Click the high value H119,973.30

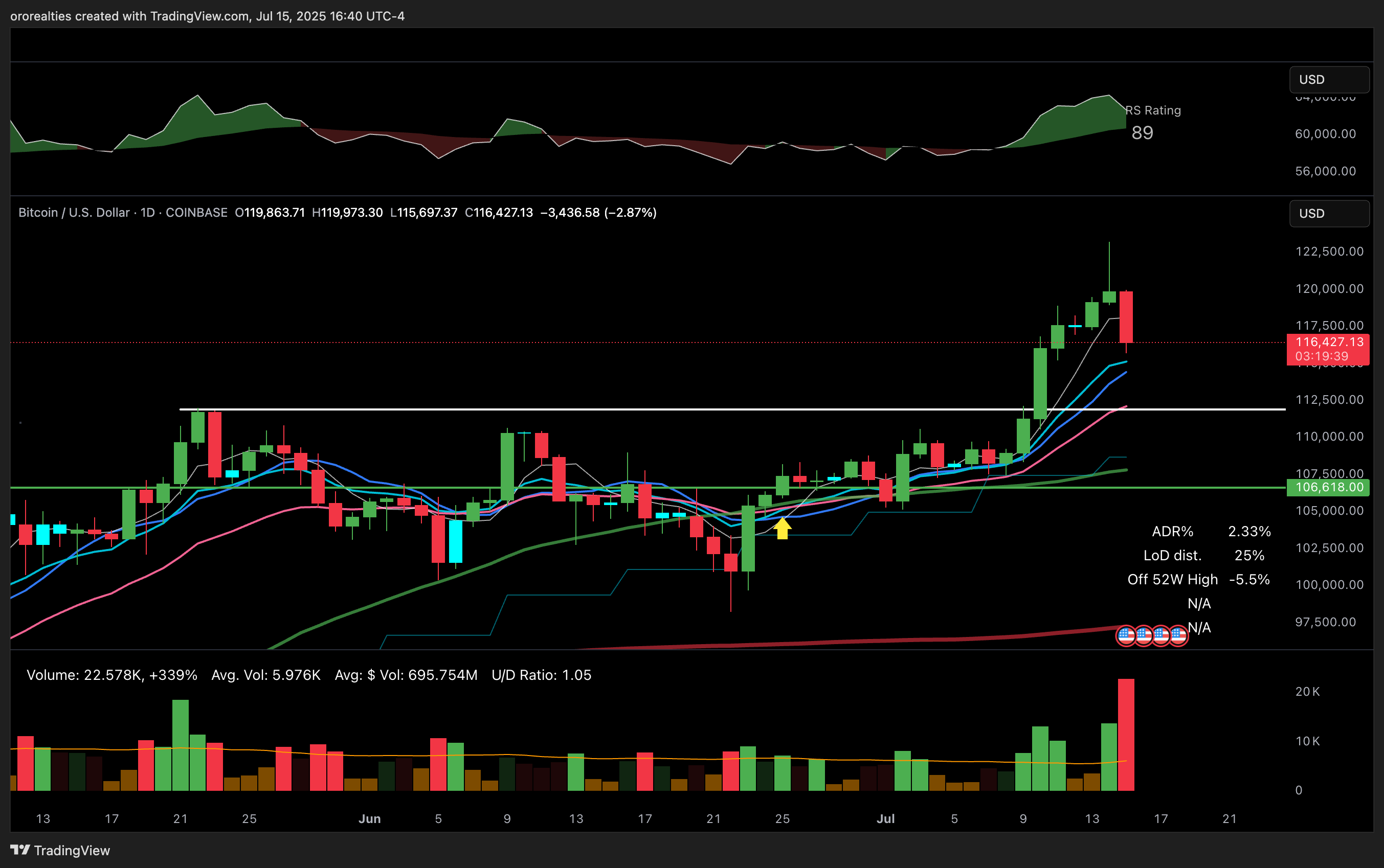click(x=347, y=213)
